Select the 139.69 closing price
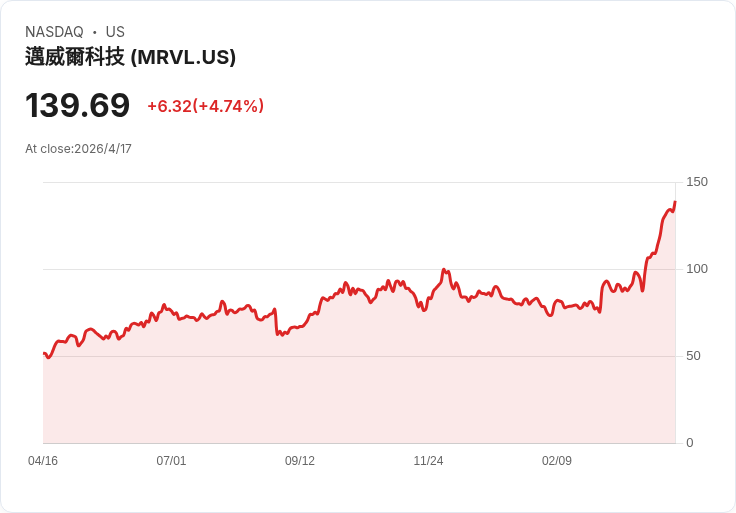 [77, 105]
